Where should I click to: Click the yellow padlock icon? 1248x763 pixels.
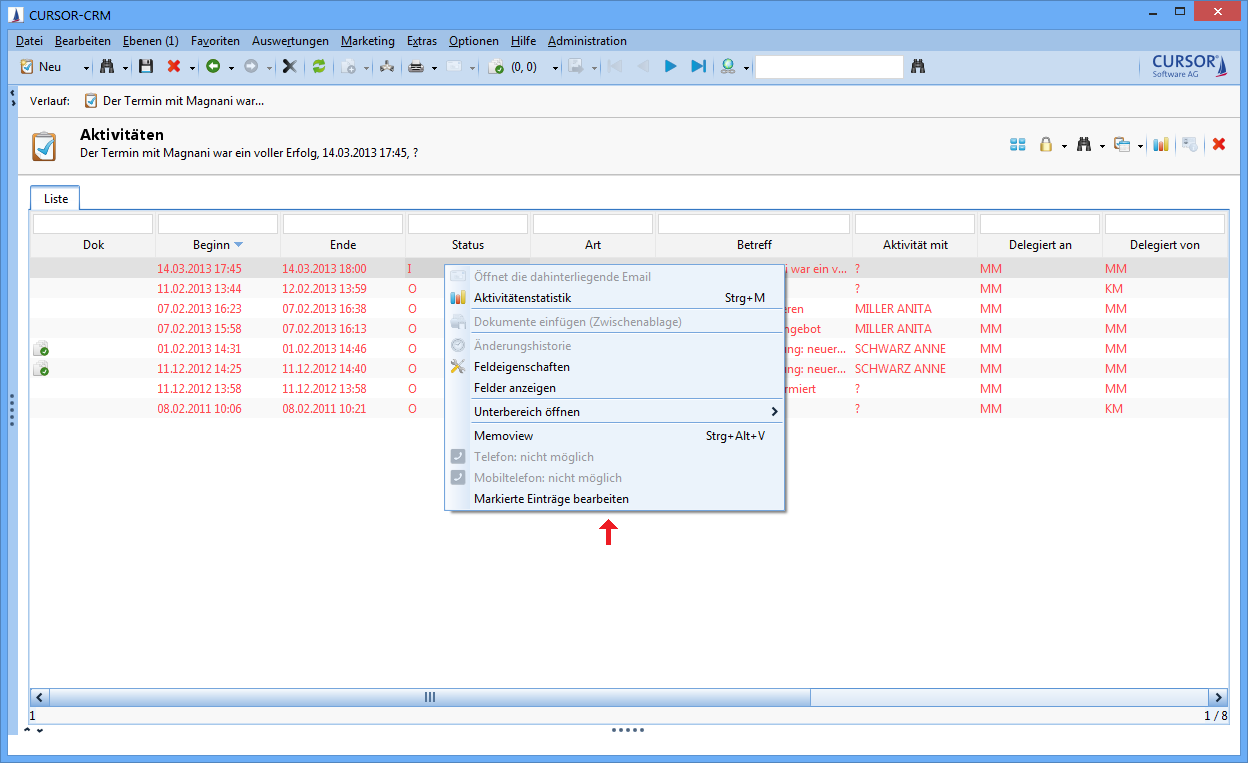click(x=1046, y=144)
